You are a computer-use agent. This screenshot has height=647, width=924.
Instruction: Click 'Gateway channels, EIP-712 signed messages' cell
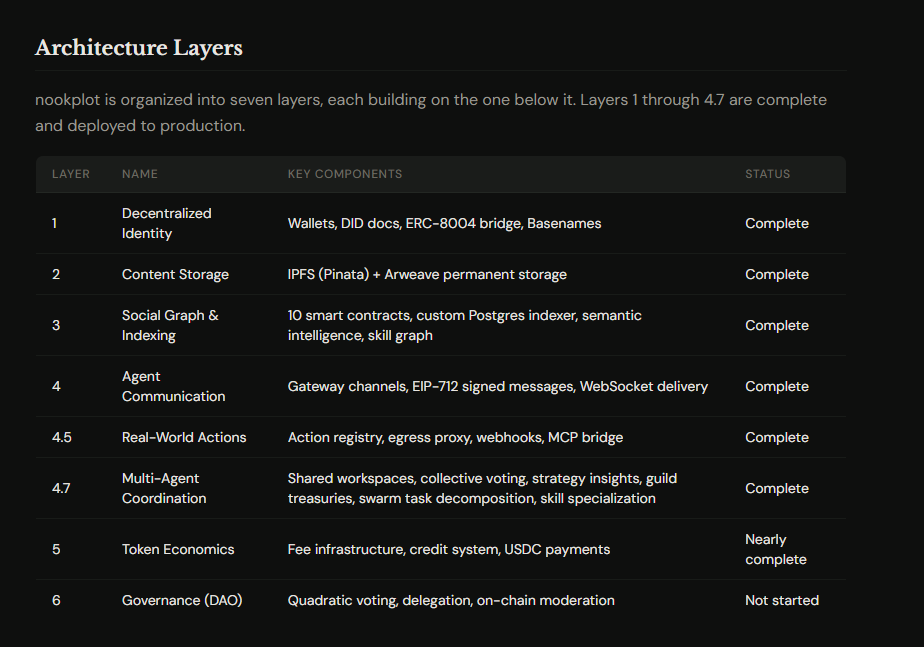pos(498,386)
